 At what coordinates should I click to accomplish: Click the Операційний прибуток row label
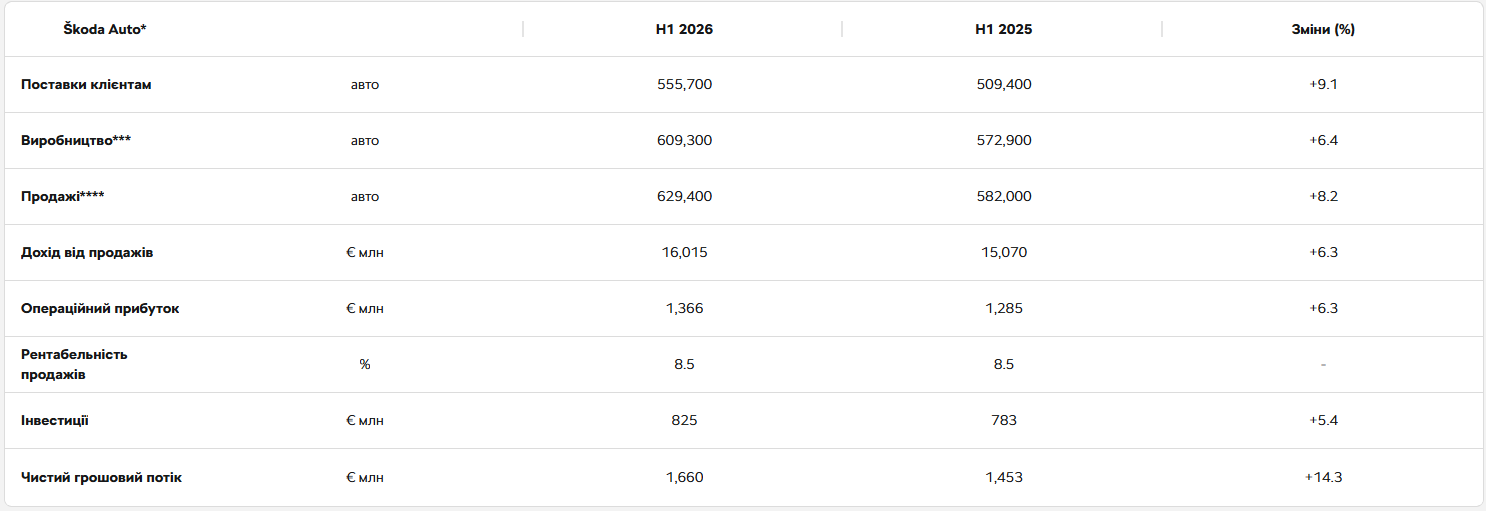(100, 309)
